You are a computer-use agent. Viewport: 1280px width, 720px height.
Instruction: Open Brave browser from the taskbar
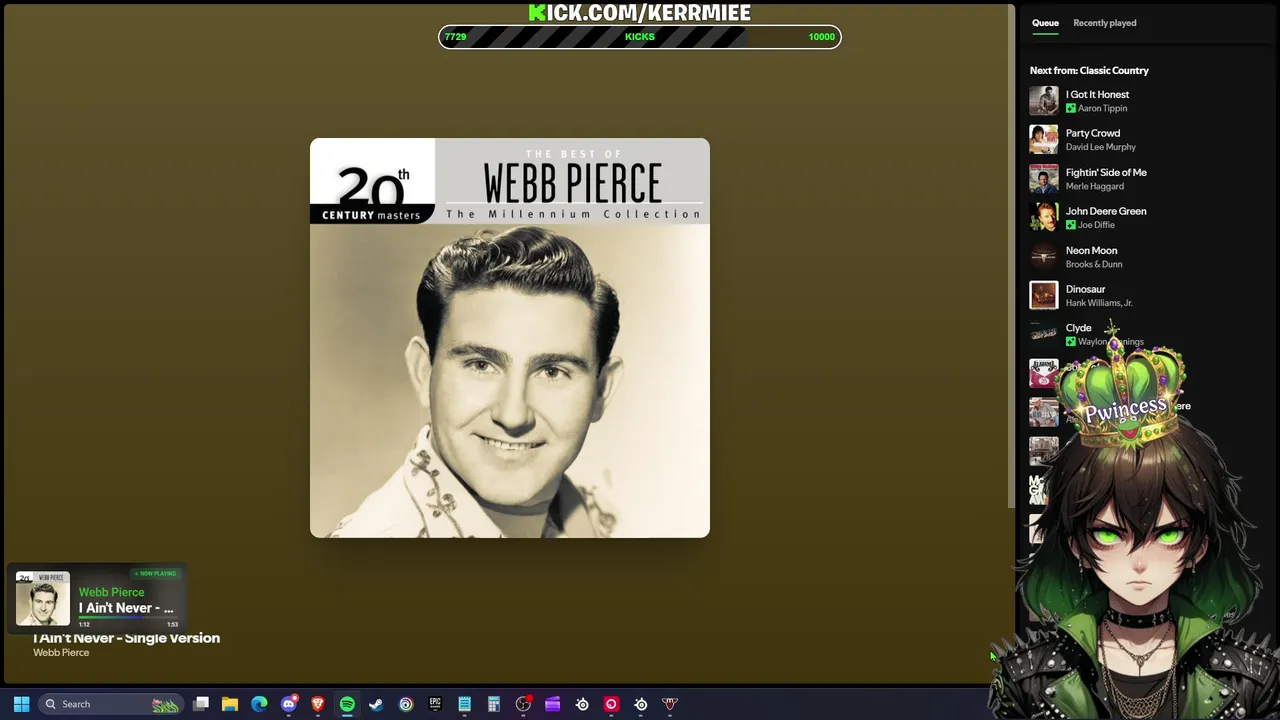pyautogui.click(x=318, y=704)
